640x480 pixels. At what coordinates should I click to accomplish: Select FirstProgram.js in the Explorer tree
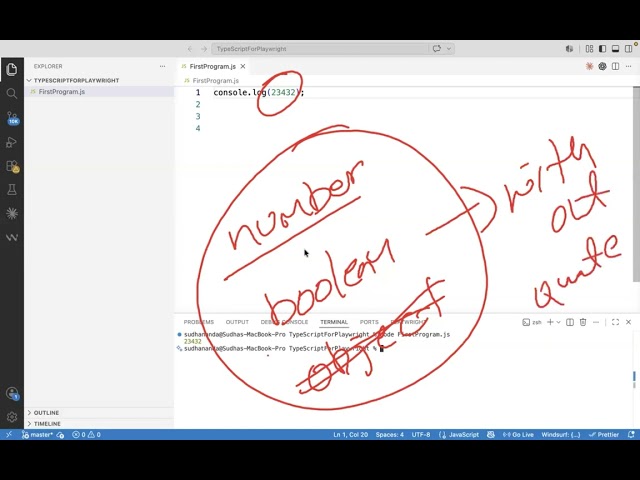(x=99, y=92)
